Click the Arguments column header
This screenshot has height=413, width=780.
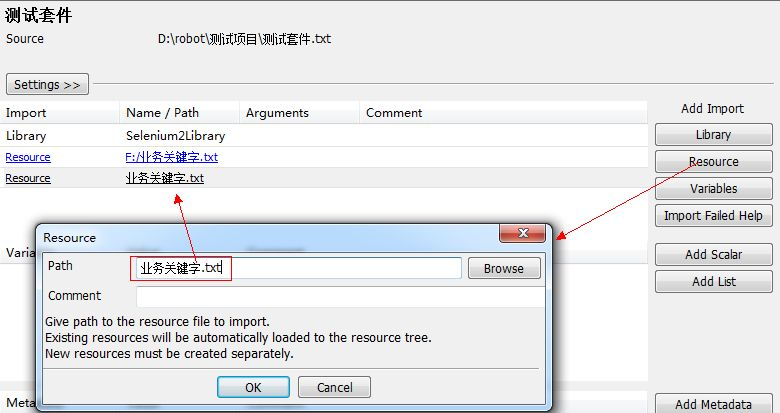coord(277,113)
